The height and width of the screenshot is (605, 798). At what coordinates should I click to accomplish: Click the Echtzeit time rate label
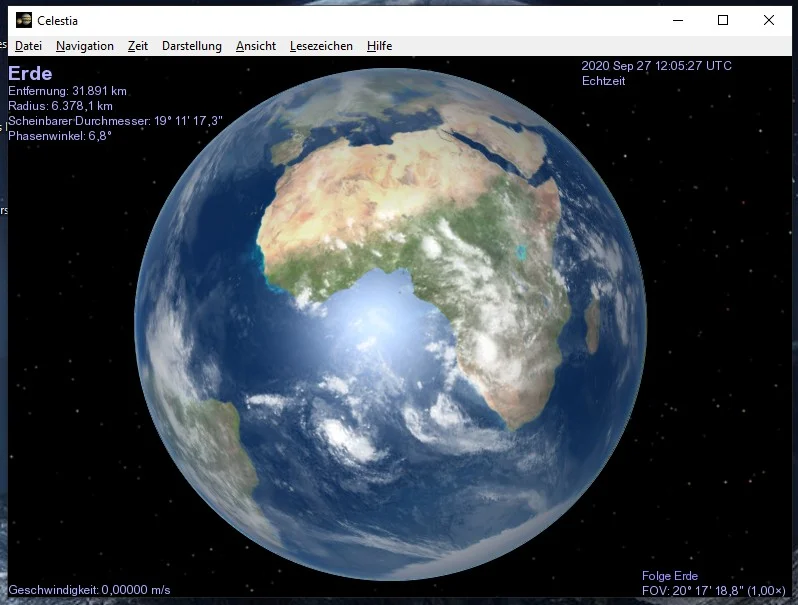[x=603, y=81]
